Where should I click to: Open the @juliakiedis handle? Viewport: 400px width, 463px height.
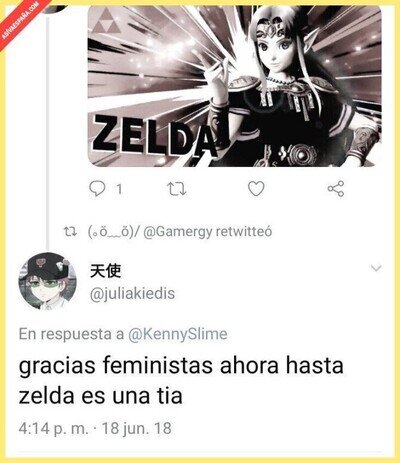click(132, 294)
